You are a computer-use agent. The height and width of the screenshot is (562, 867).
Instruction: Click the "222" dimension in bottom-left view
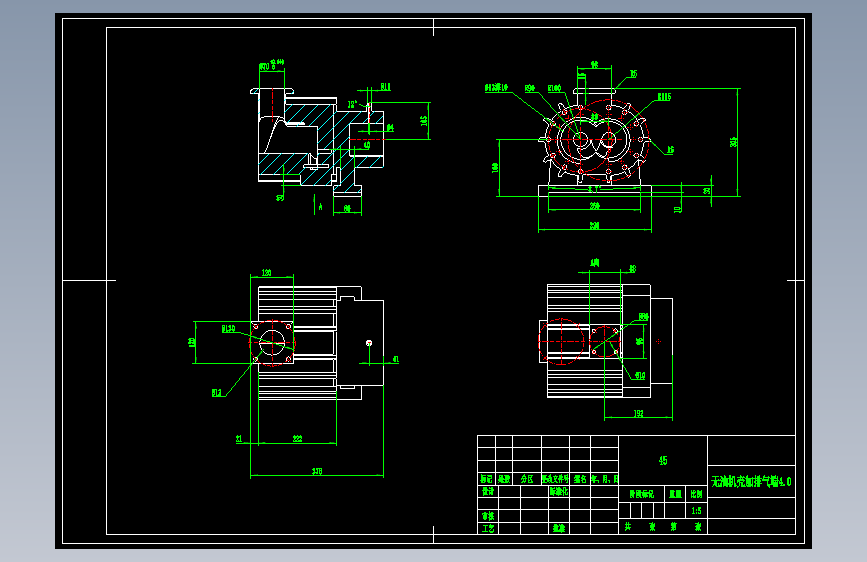click(297, 439)
